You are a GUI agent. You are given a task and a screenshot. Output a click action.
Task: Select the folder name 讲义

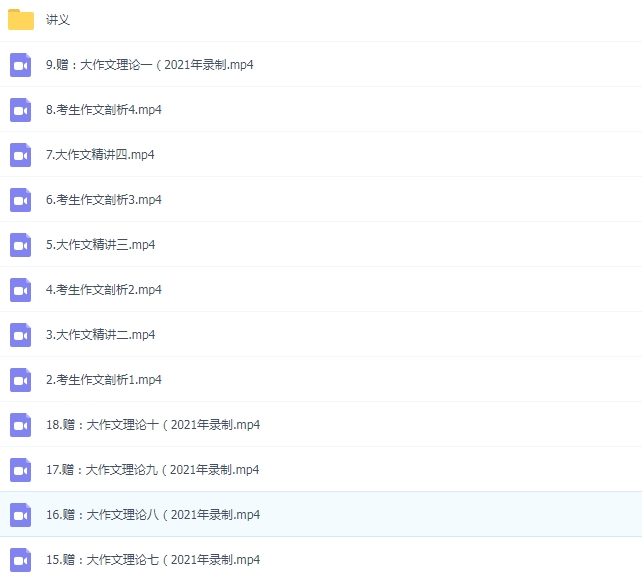tap(58, 20)
